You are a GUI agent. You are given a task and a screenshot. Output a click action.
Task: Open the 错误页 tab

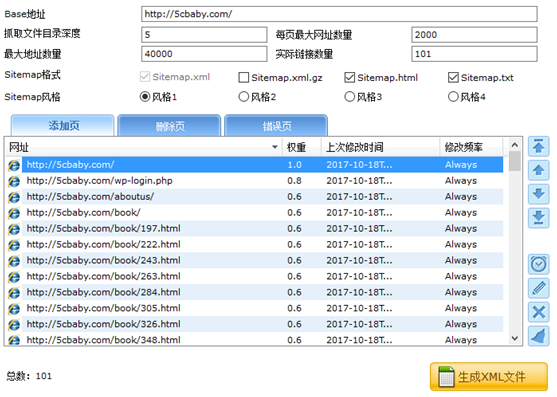[x=276, y=126]
